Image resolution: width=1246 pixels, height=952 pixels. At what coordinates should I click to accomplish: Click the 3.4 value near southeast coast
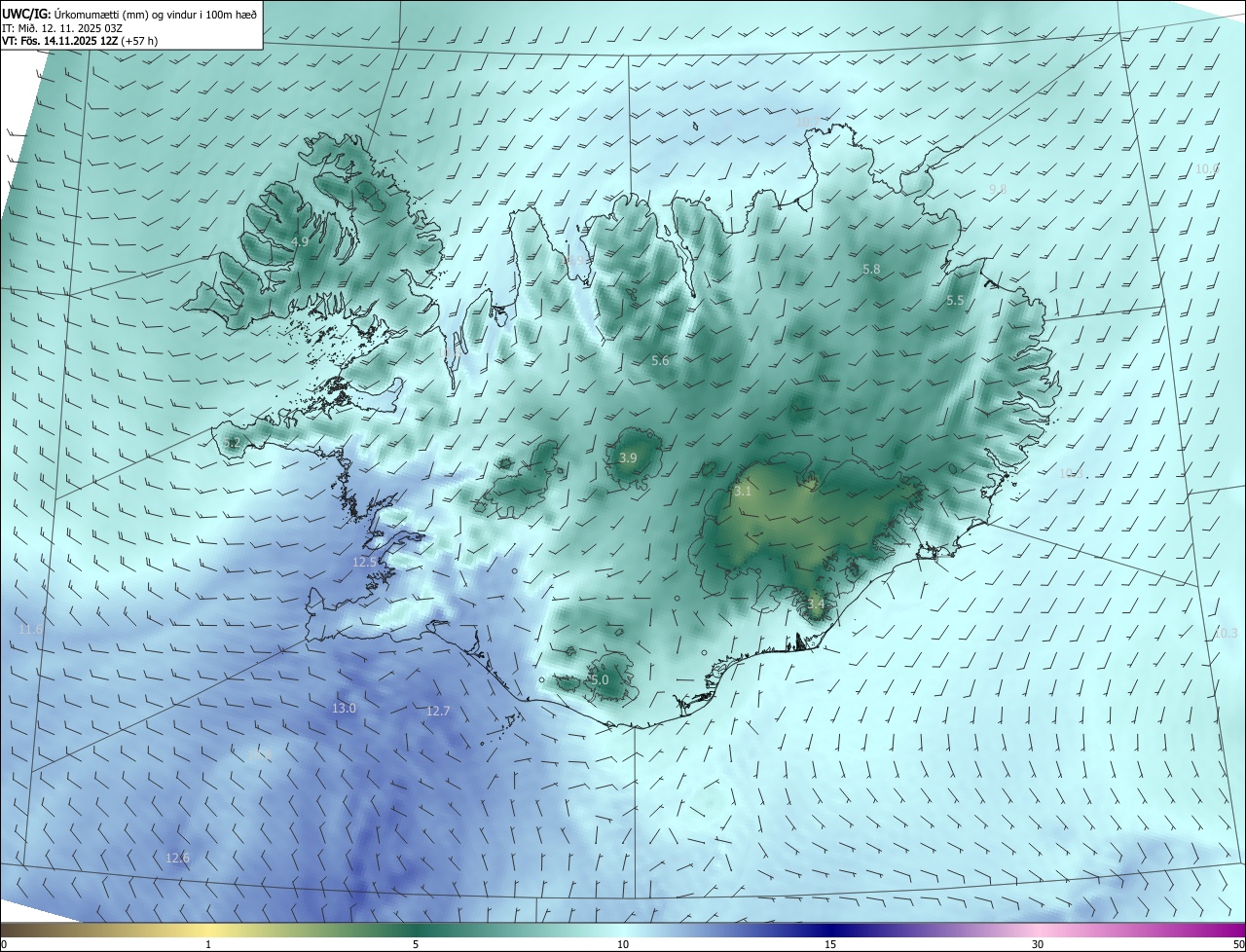click(816, 604)
